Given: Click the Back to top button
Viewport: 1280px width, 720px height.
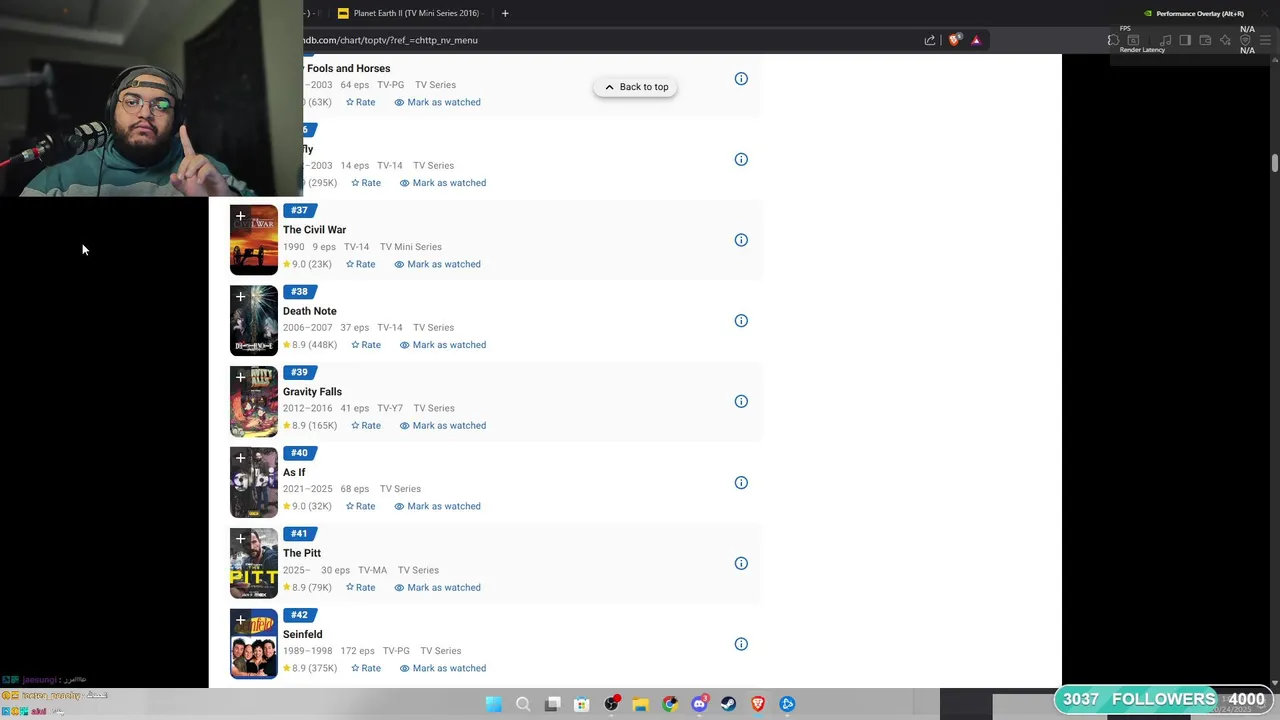Looking at the screenshot, I should [x=636, y=87].
